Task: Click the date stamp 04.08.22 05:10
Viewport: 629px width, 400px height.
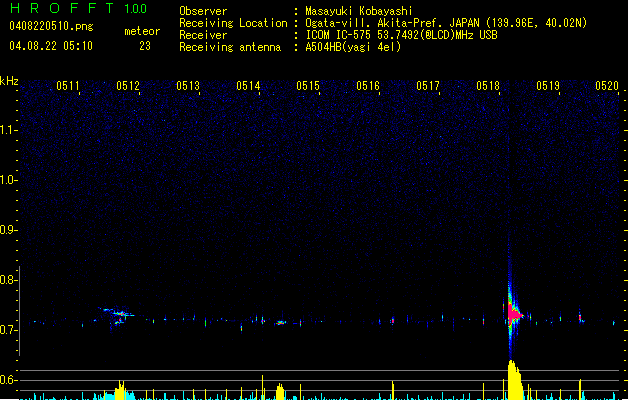Action: click(51, 46)
